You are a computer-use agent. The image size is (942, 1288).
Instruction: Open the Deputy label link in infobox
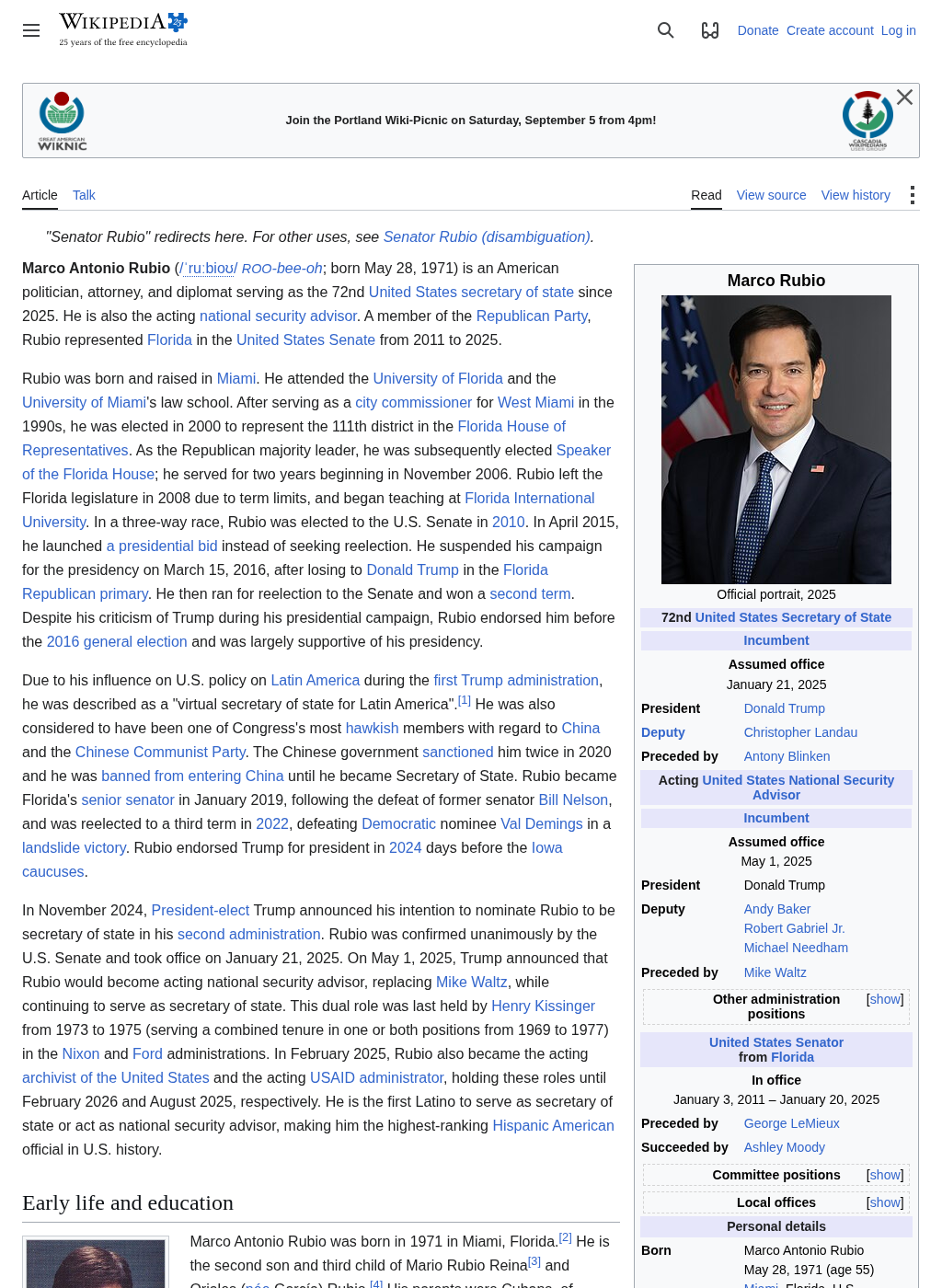(663, 732)
